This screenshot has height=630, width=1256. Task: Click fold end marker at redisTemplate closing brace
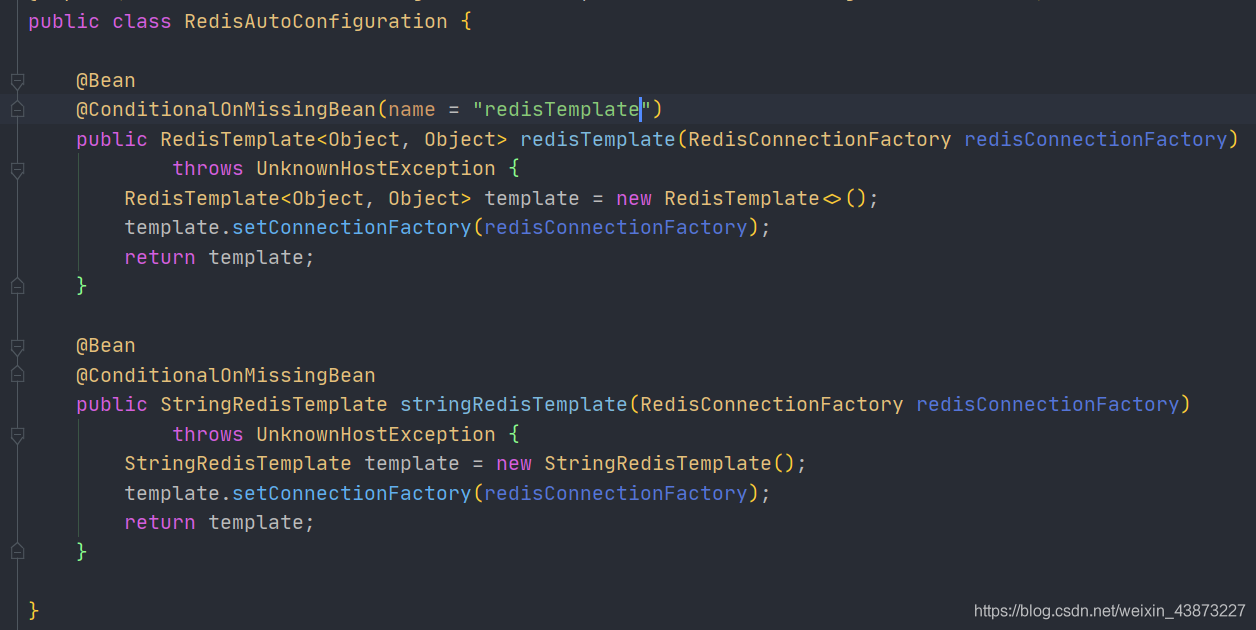pyautogui.click(x=17, y=286)
